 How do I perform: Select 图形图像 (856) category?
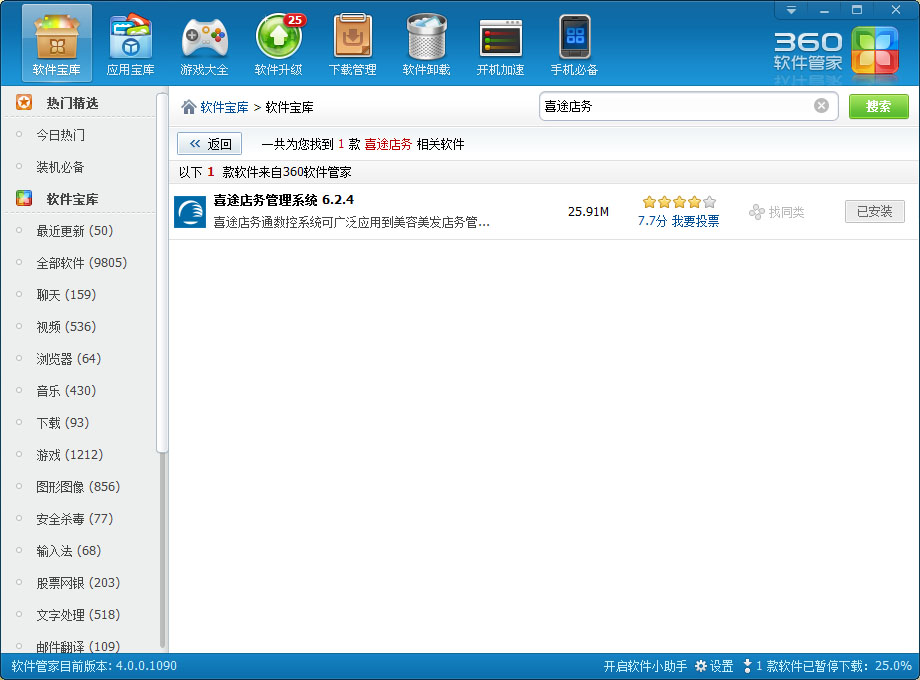click(x=78, y=487)
